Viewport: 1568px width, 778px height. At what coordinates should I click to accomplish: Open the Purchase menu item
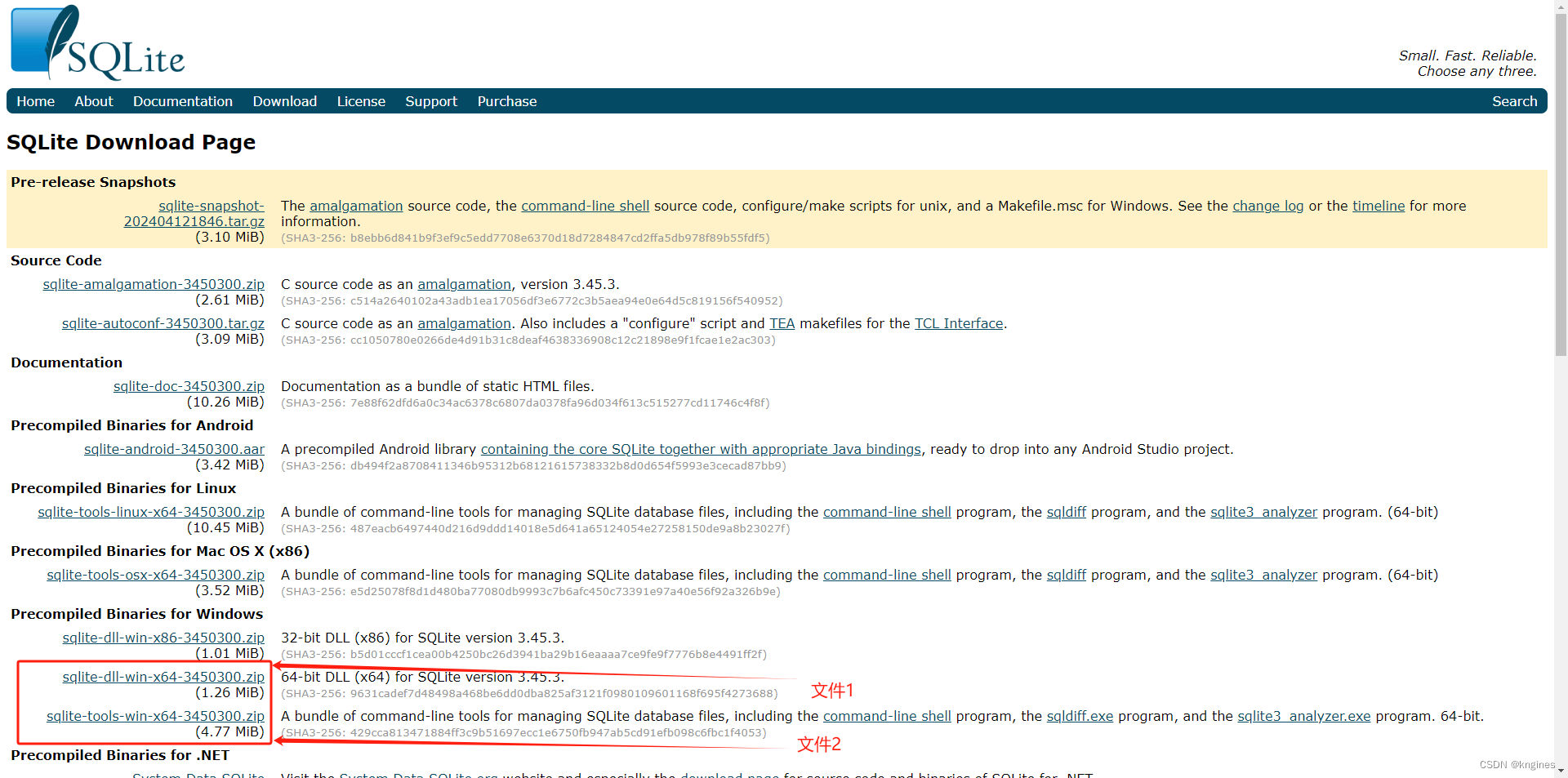click(507, 101)
